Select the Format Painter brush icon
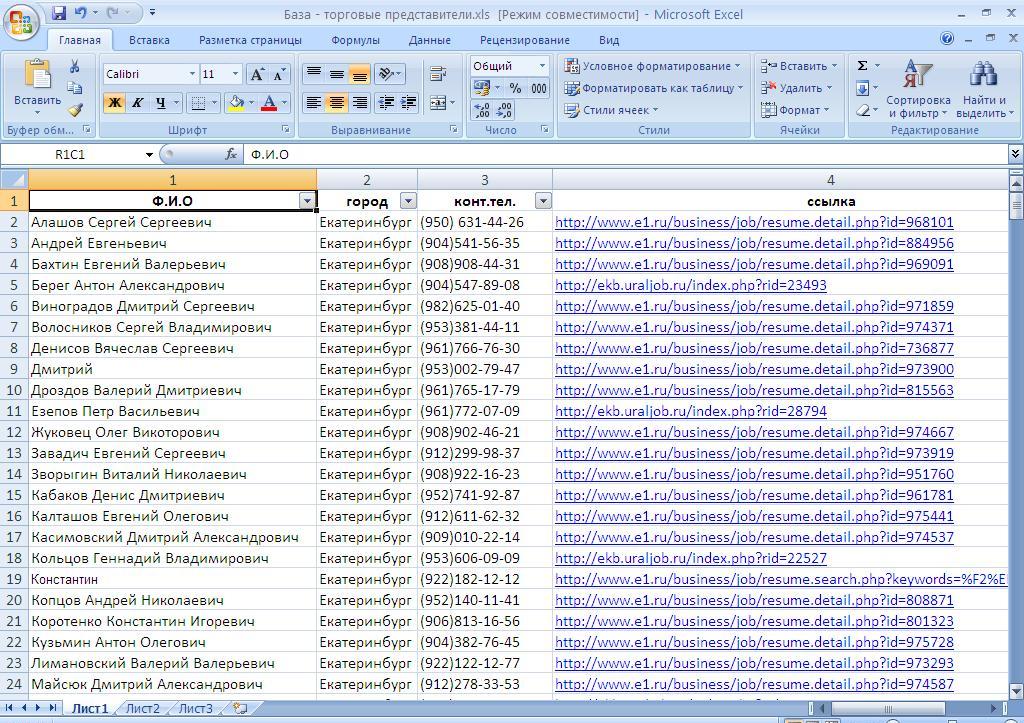Viewport: 1024px width, 723px height. click(74, 109)
